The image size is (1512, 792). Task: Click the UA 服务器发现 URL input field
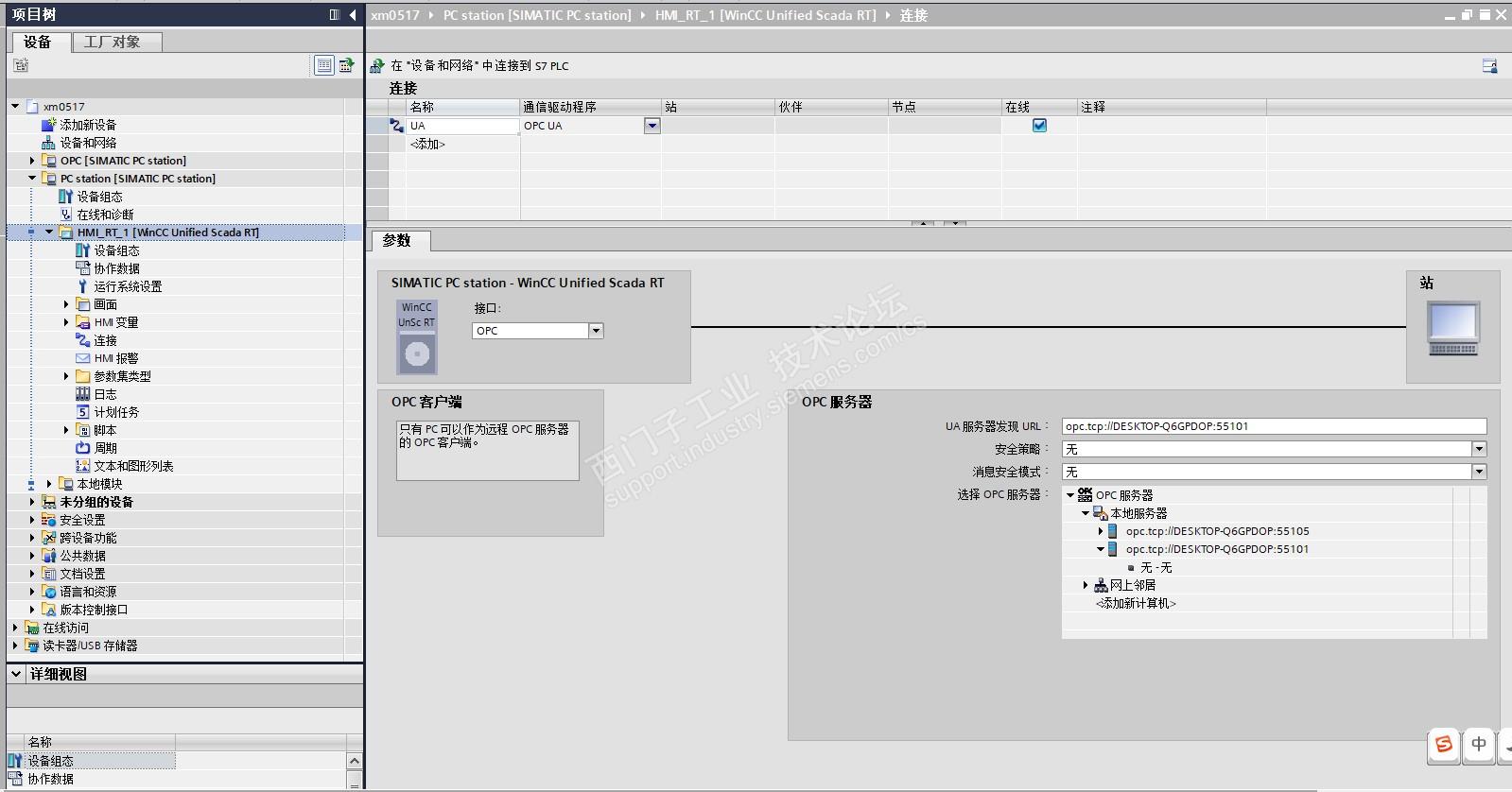point(1274,426)
